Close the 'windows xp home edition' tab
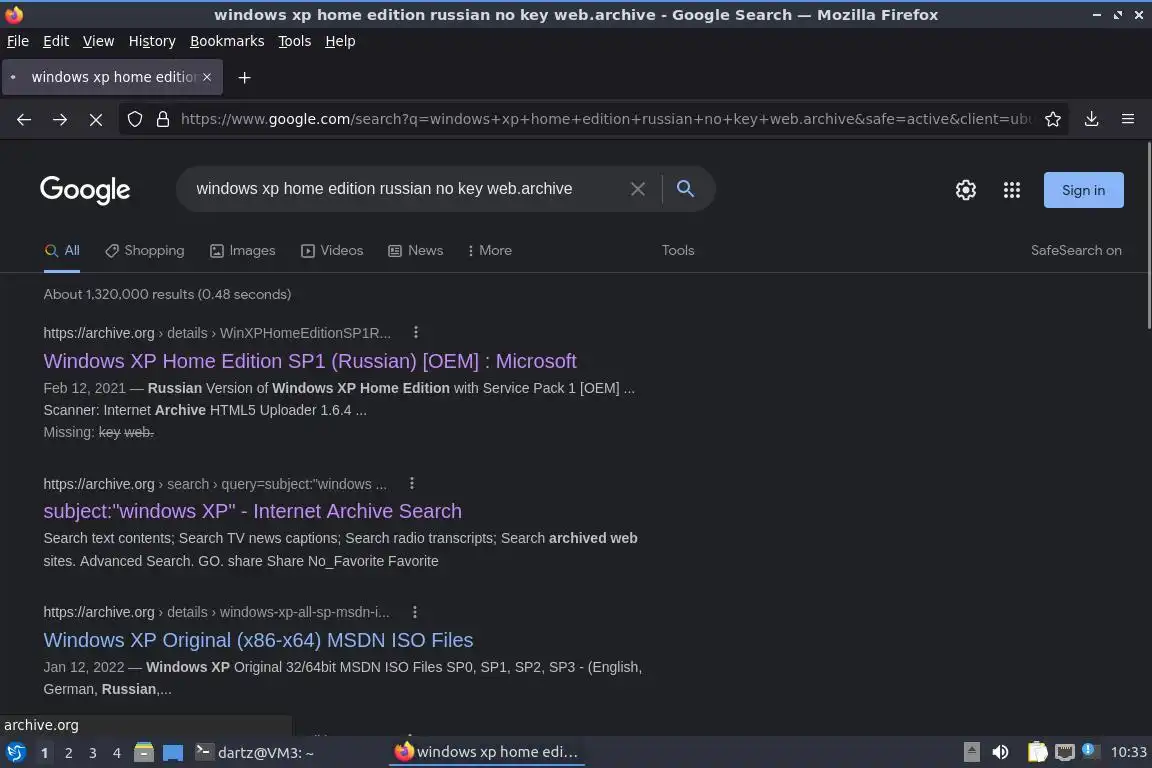Viewport: 1152px width, 768px height. [207, 77]
